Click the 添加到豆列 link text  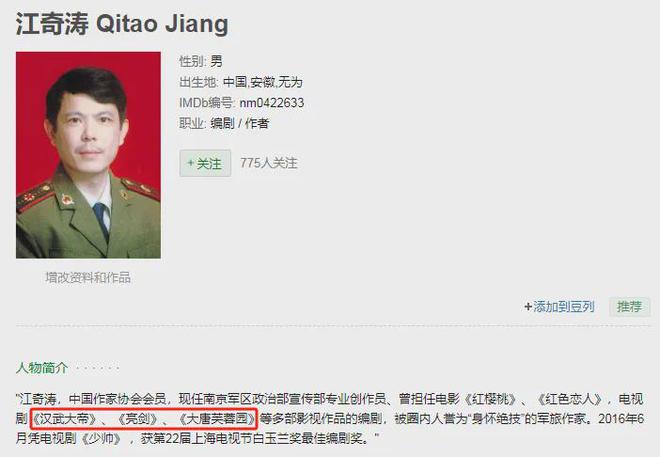[x=564, y=307]
